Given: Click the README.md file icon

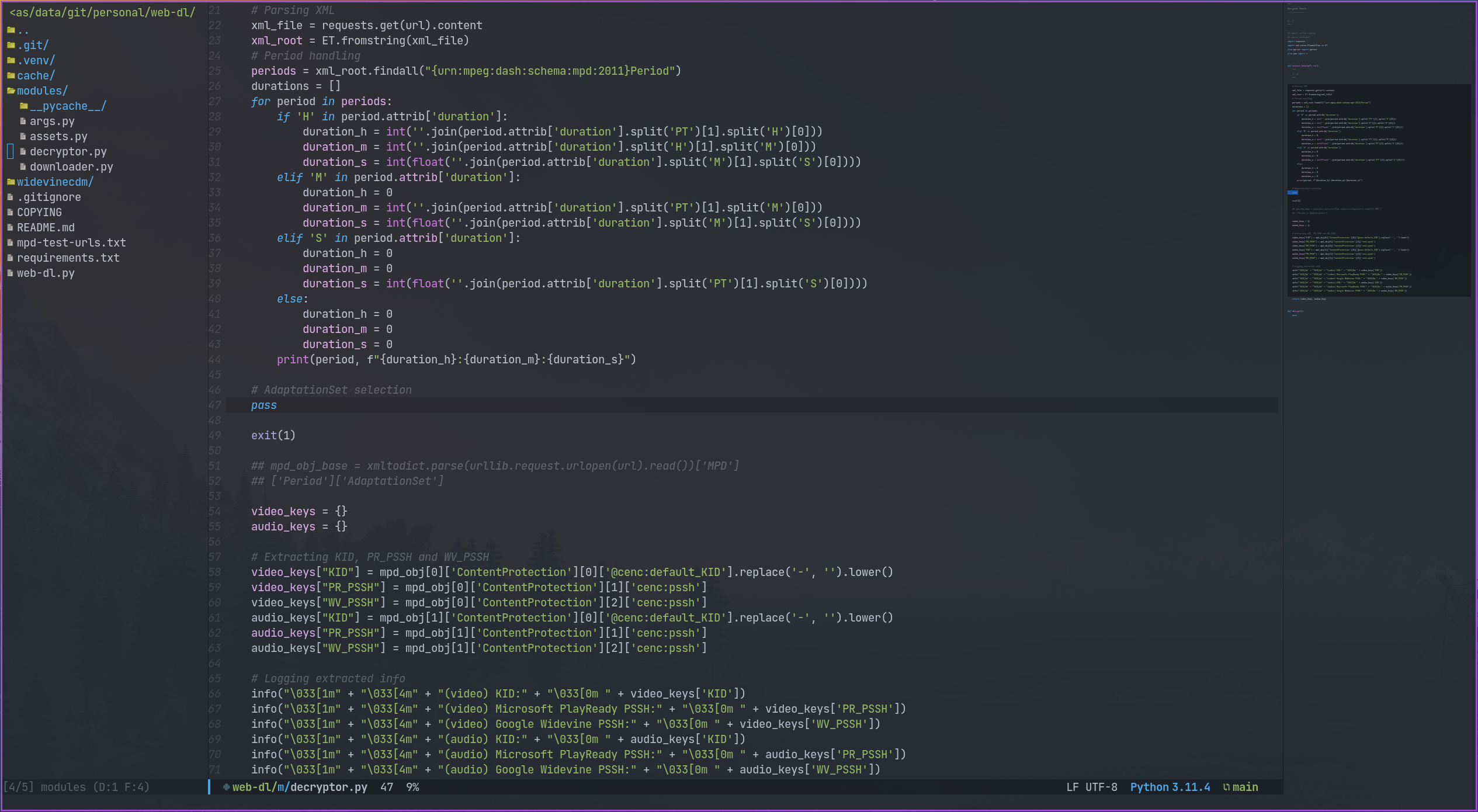Looking at the screenshot, I should tap(14, 227).
